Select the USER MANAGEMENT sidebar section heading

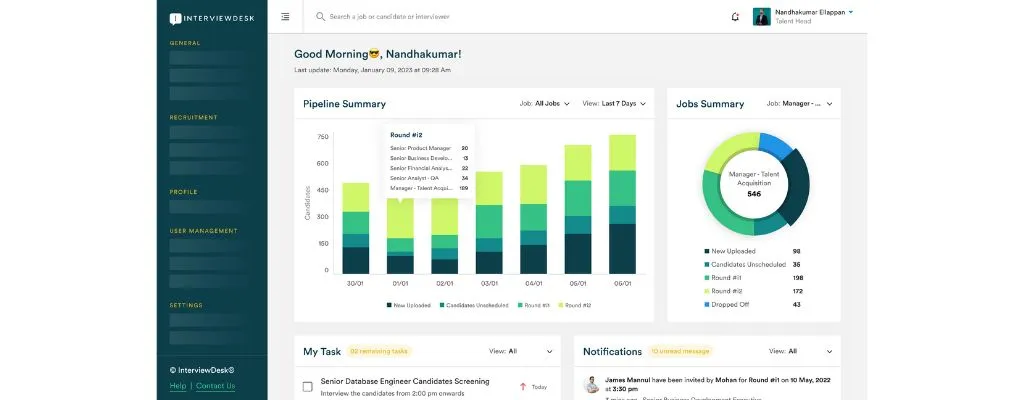pos(203,231)
